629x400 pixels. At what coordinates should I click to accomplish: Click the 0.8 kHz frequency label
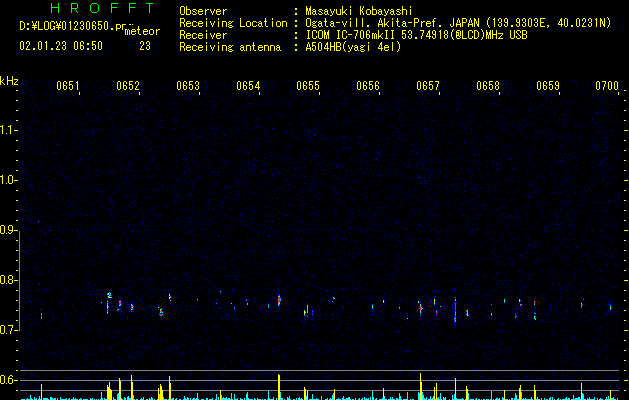coord(9,280)
